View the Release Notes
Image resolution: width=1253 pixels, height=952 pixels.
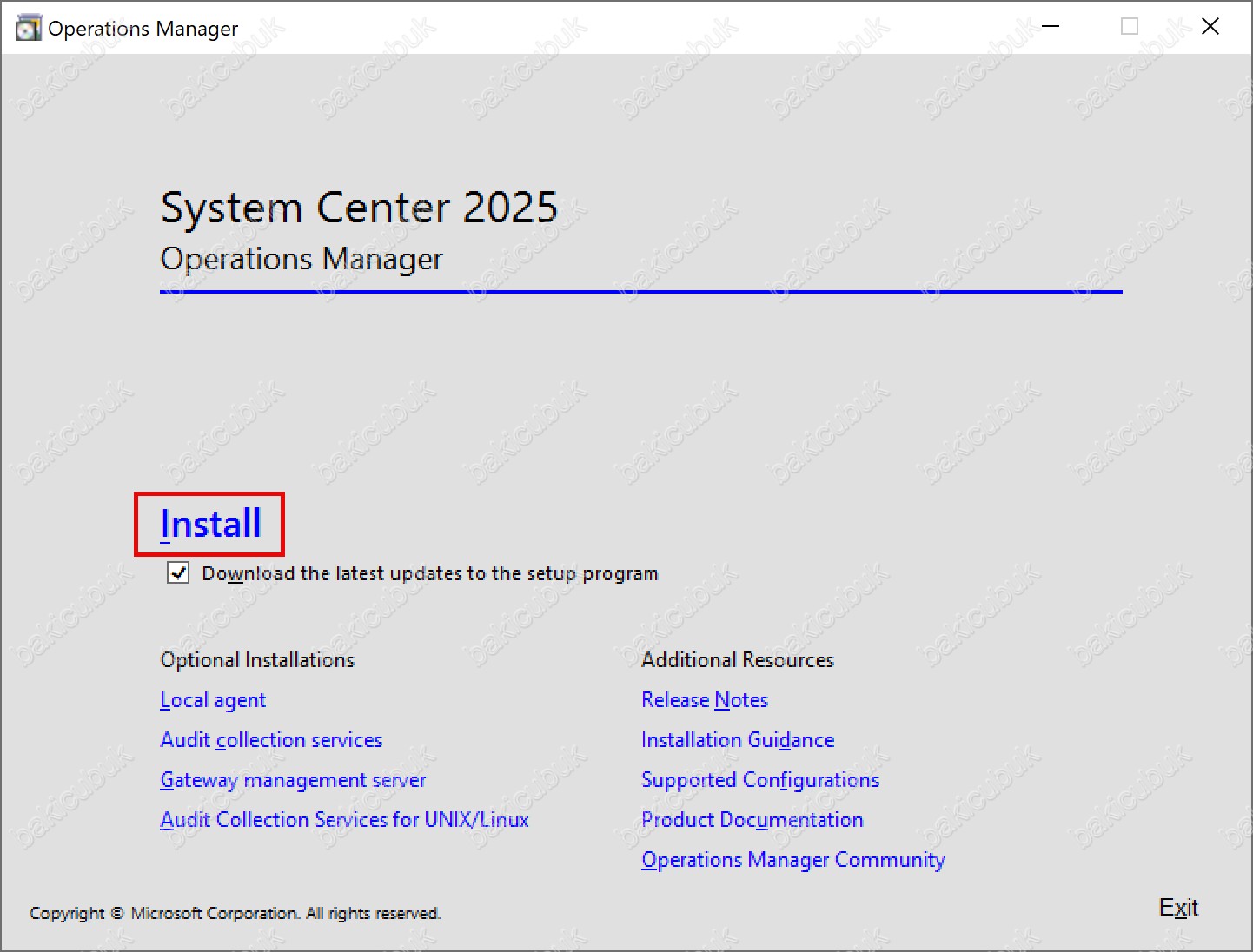click(705, 700)
